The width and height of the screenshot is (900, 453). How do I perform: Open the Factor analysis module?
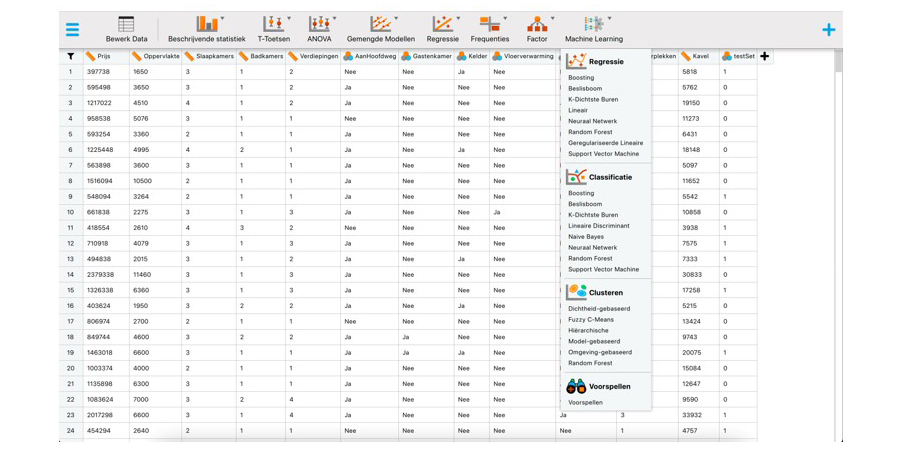click(537, 29)
